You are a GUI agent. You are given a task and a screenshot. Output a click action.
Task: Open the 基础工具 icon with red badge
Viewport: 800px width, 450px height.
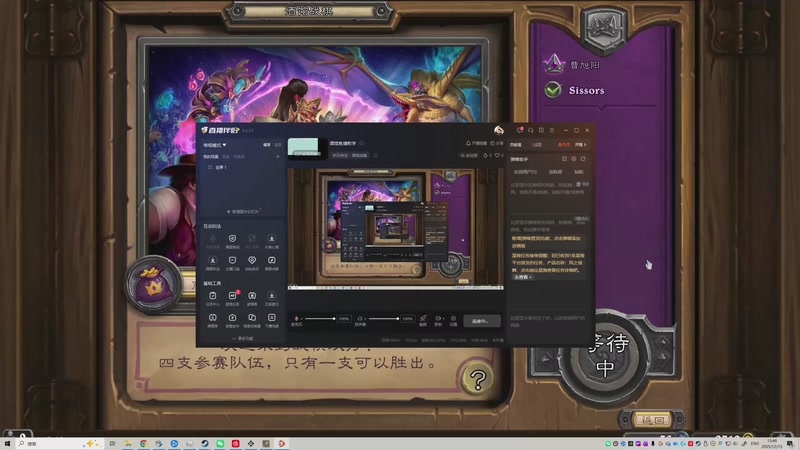232,298
